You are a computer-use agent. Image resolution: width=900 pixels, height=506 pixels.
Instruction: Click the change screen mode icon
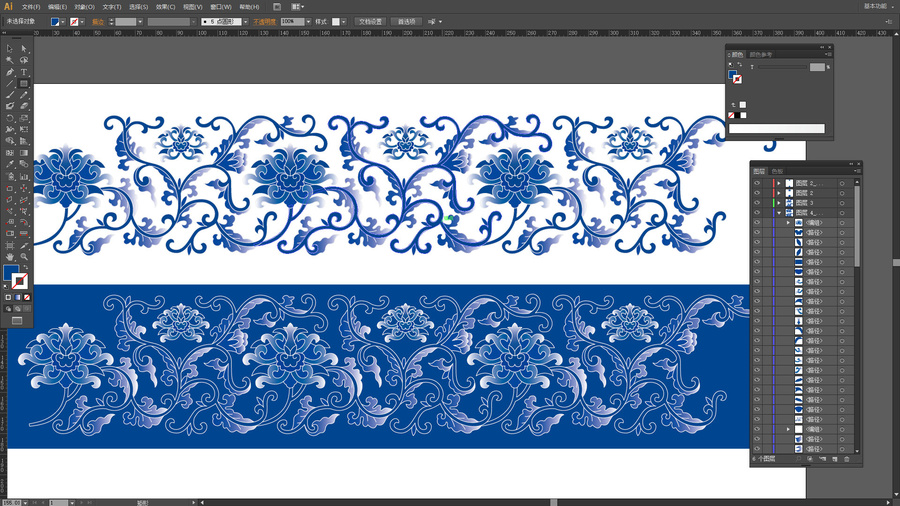point(17,321)
